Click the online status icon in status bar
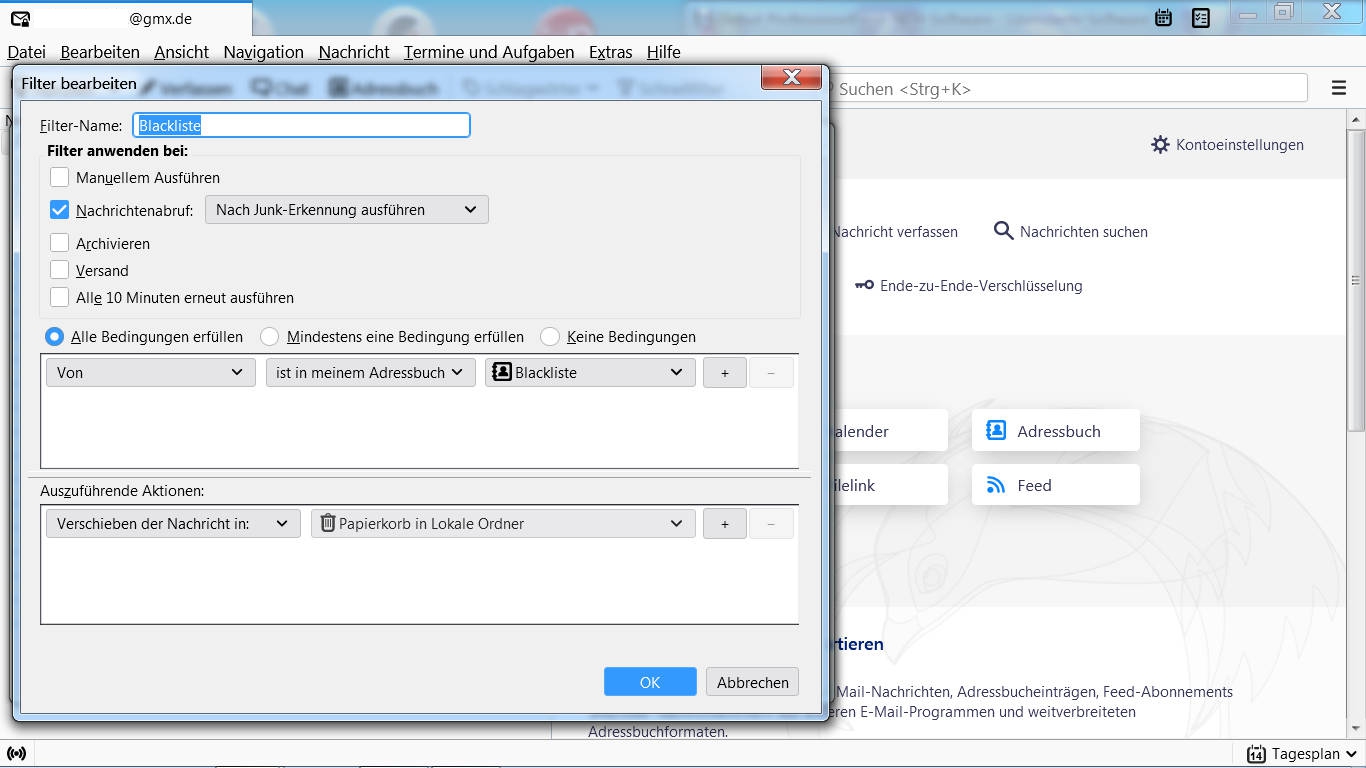The image size is (1366, 768). pos(16,753)
